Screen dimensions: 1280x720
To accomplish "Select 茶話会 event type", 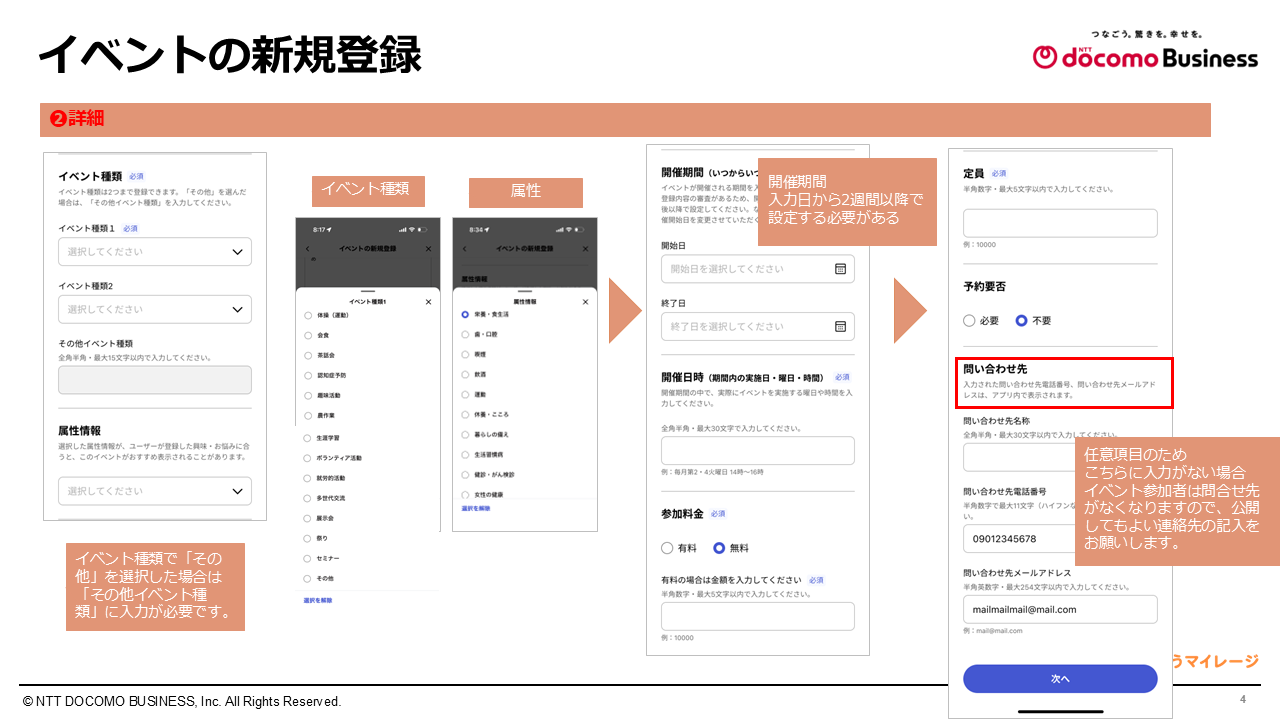I will (308, 355).
